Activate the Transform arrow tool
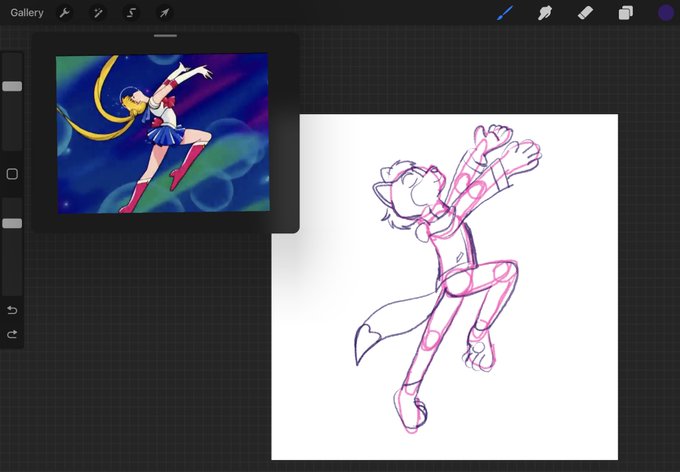The width and height of the screenshot is (680, 472). (164, 13)
